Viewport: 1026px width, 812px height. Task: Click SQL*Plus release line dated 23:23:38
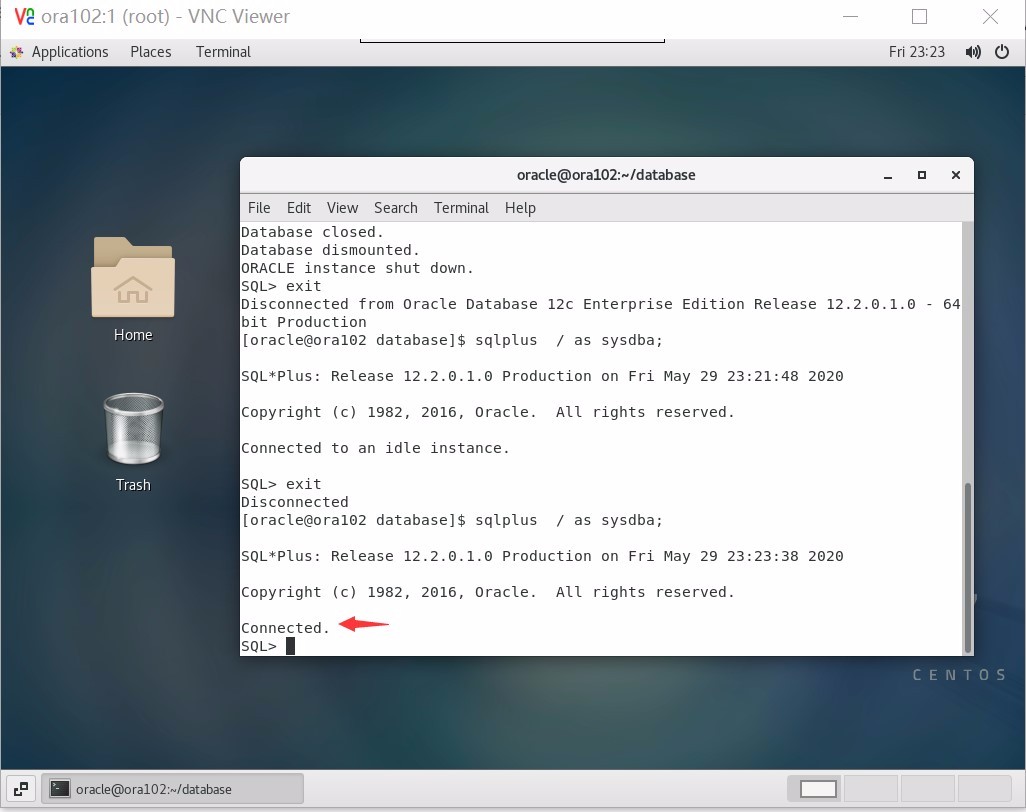[542, 556]
